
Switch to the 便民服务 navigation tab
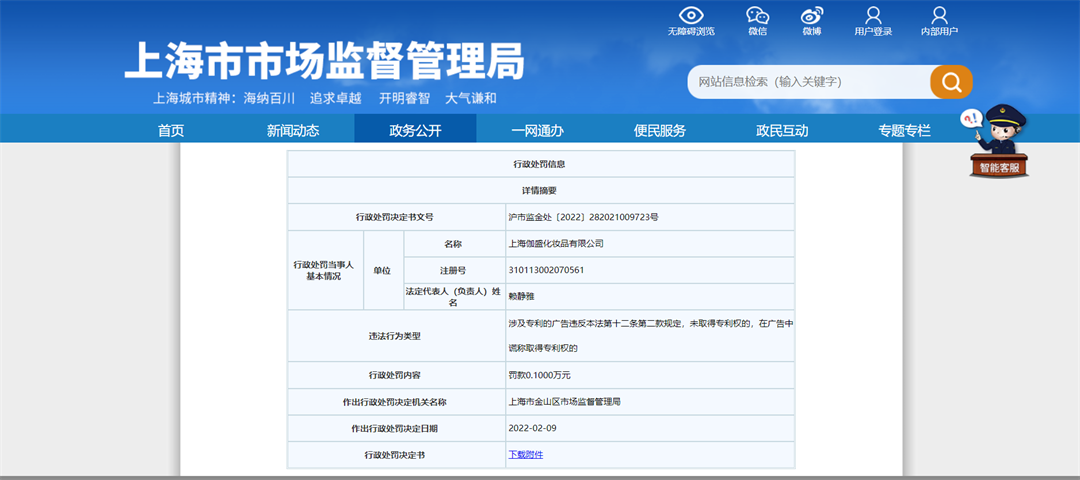(660, 130)
